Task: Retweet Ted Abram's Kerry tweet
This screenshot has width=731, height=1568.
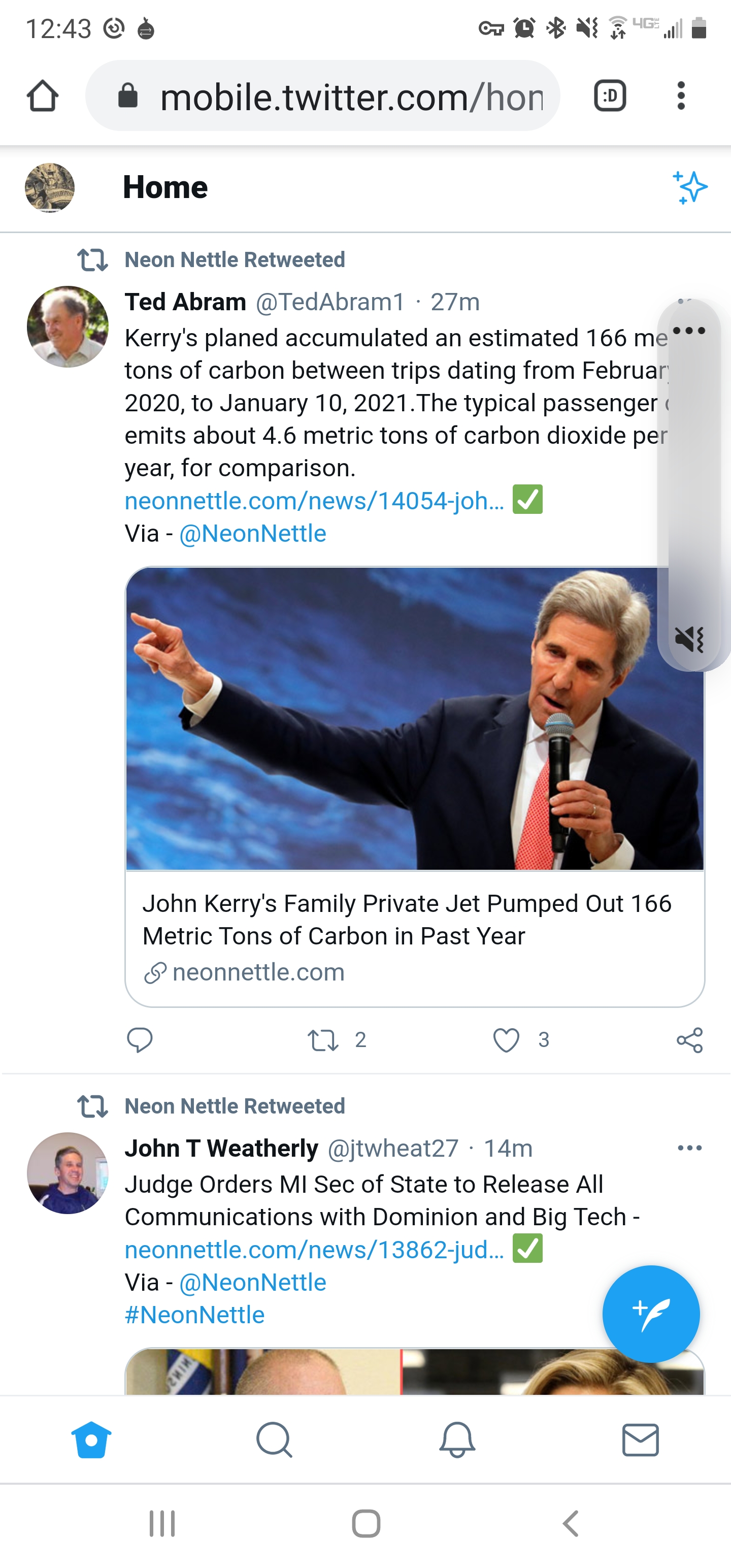Action: [322, 1039]
